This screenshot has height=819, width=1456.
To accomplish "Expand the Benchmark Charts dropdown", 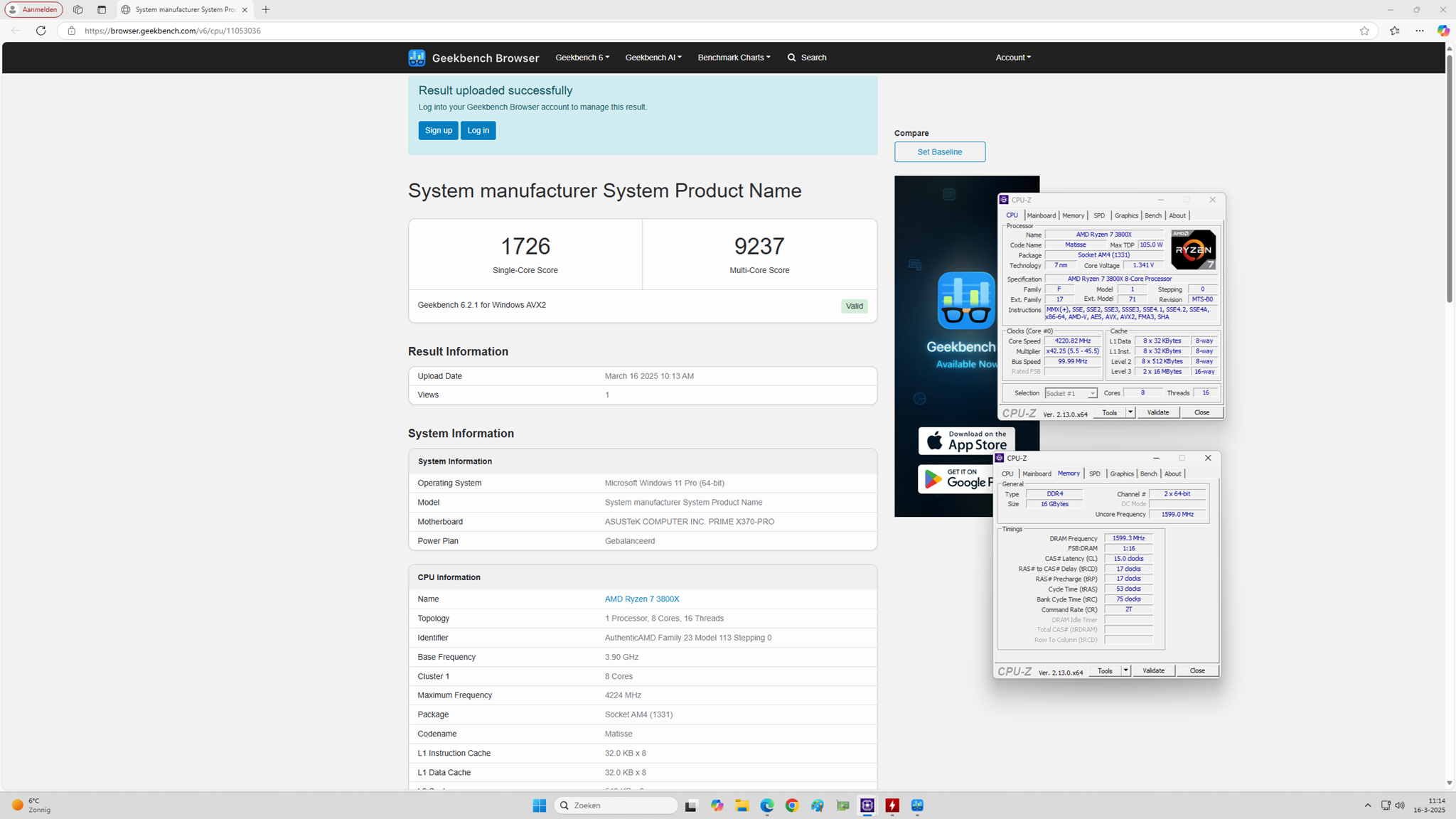I will click(734, 58).
